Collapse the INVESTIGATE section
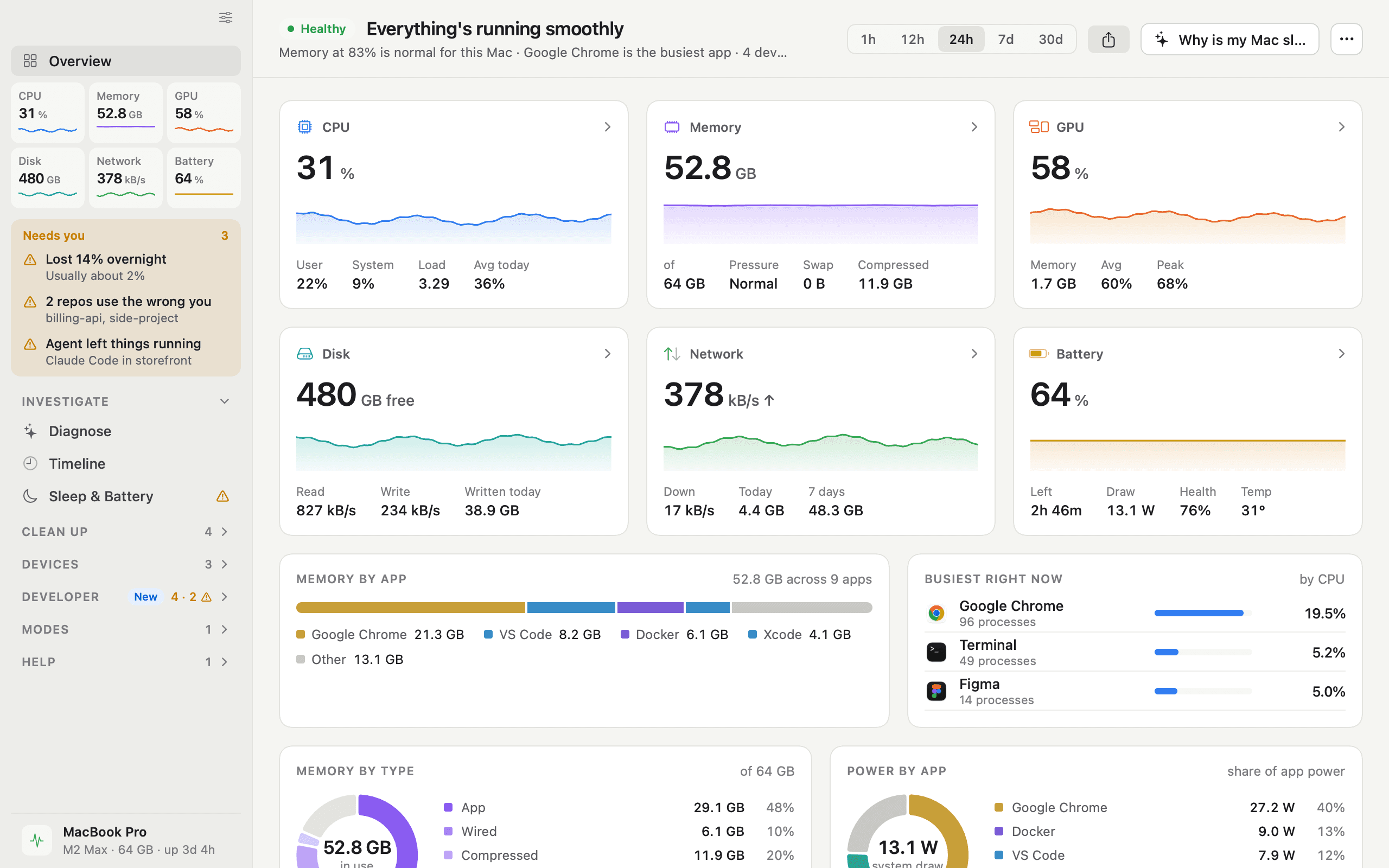Viewport: 1389px width, 868px height. 225,401
